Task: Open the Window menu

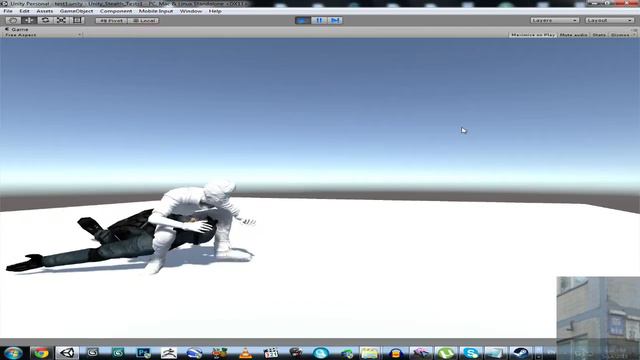Action: (x=191, y=11)
